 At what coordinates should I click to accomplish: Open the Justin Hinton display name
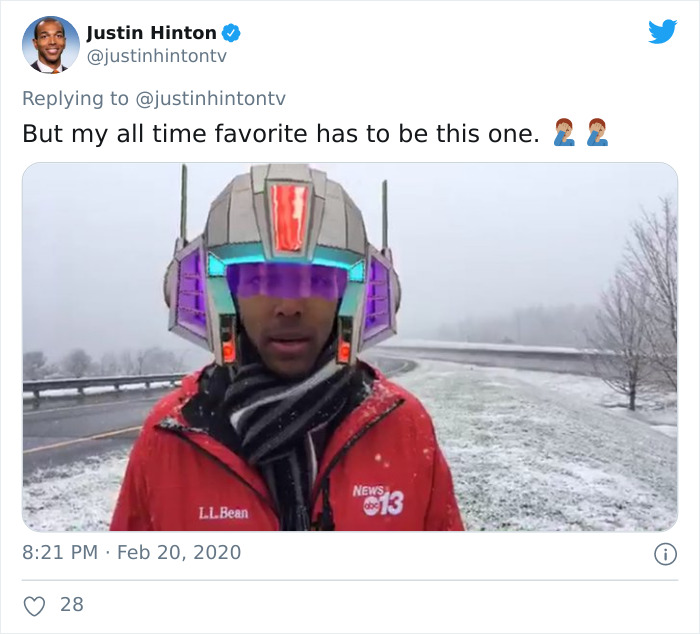tap(151, 33)
